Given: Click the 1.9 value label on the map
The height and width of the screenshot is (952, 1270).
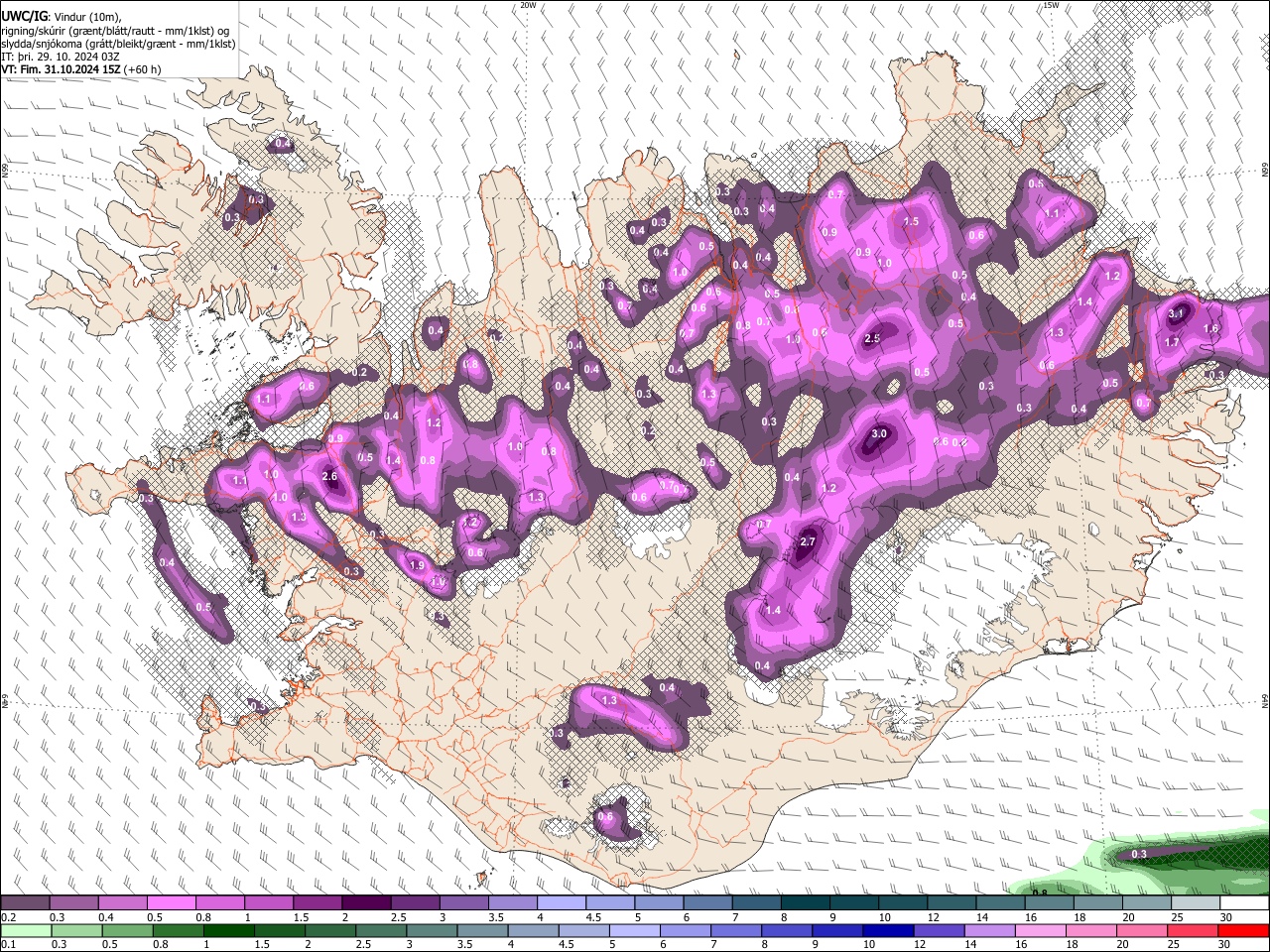Looking at the screenshot, I should [x=417, y=566].
